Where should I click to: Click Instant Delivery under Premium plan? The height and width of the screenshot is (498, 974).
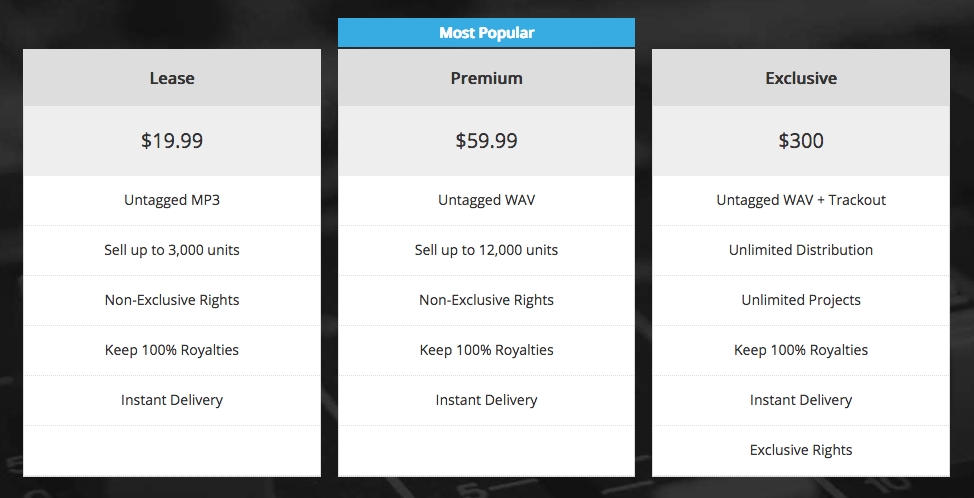[486, 401]
